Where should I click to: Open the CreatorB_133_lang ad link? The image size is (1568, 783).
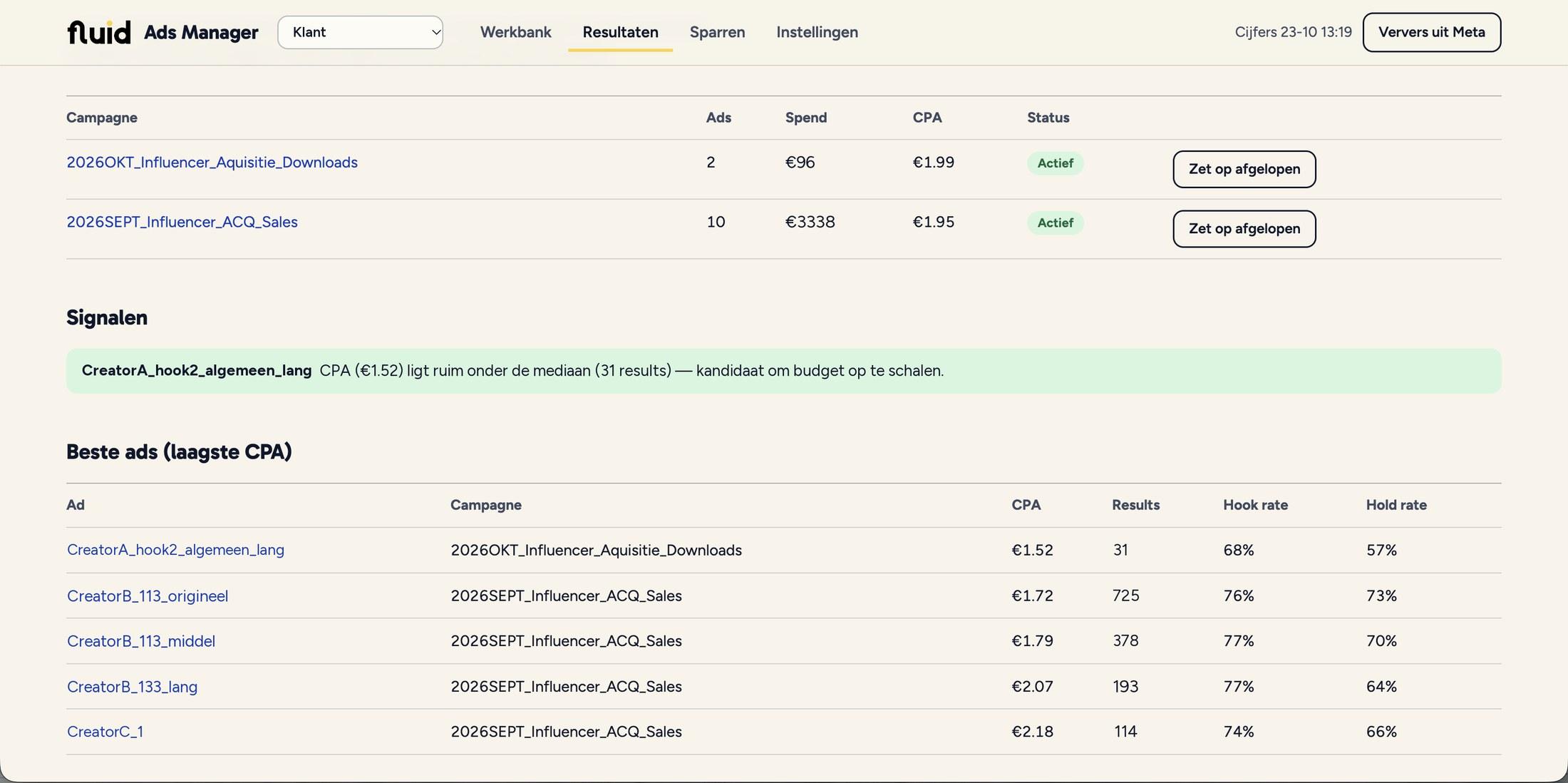pos(132,687)
